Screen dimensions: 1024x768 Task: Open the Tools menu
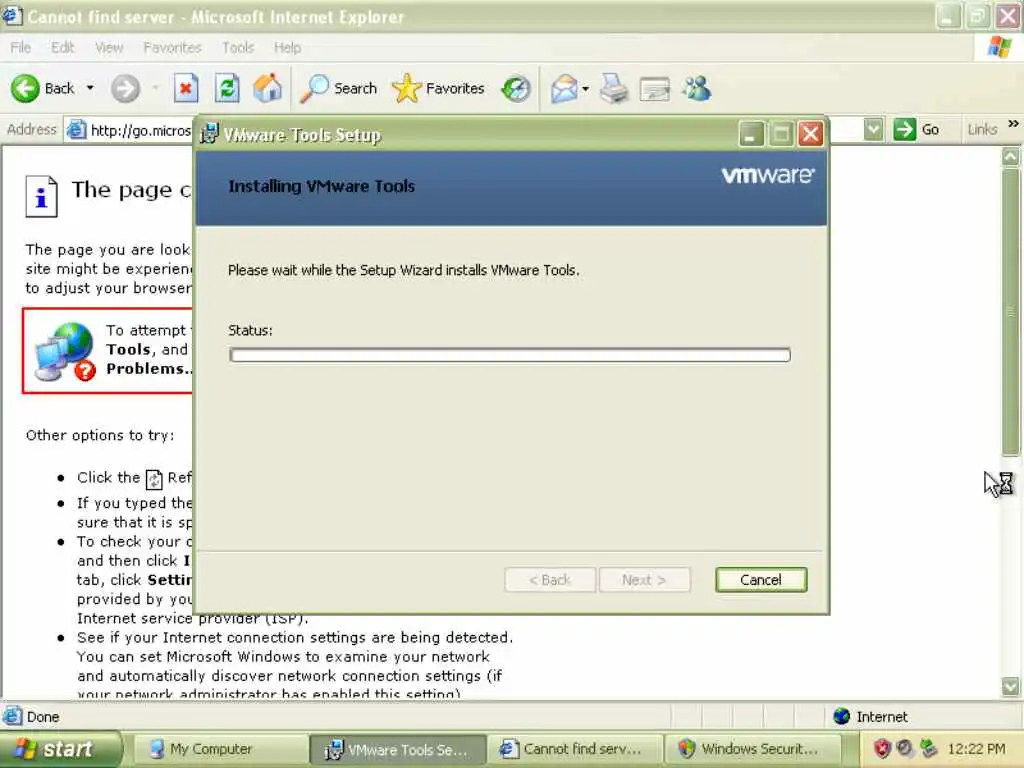pyautogui.click(x=238, y=47)
